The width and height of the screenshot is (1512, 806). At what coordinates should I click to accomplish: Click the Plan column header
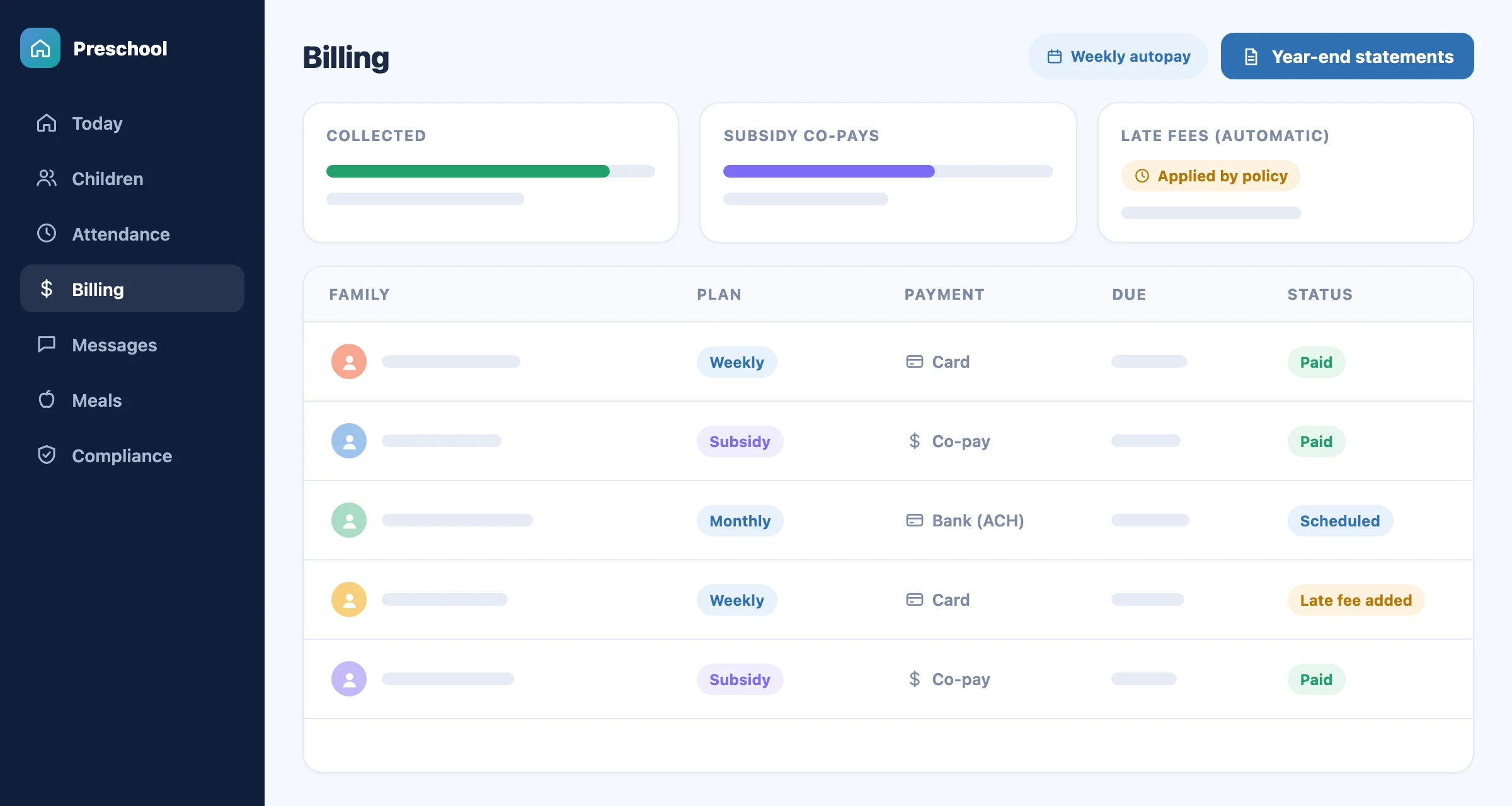(x=719, y=294)
